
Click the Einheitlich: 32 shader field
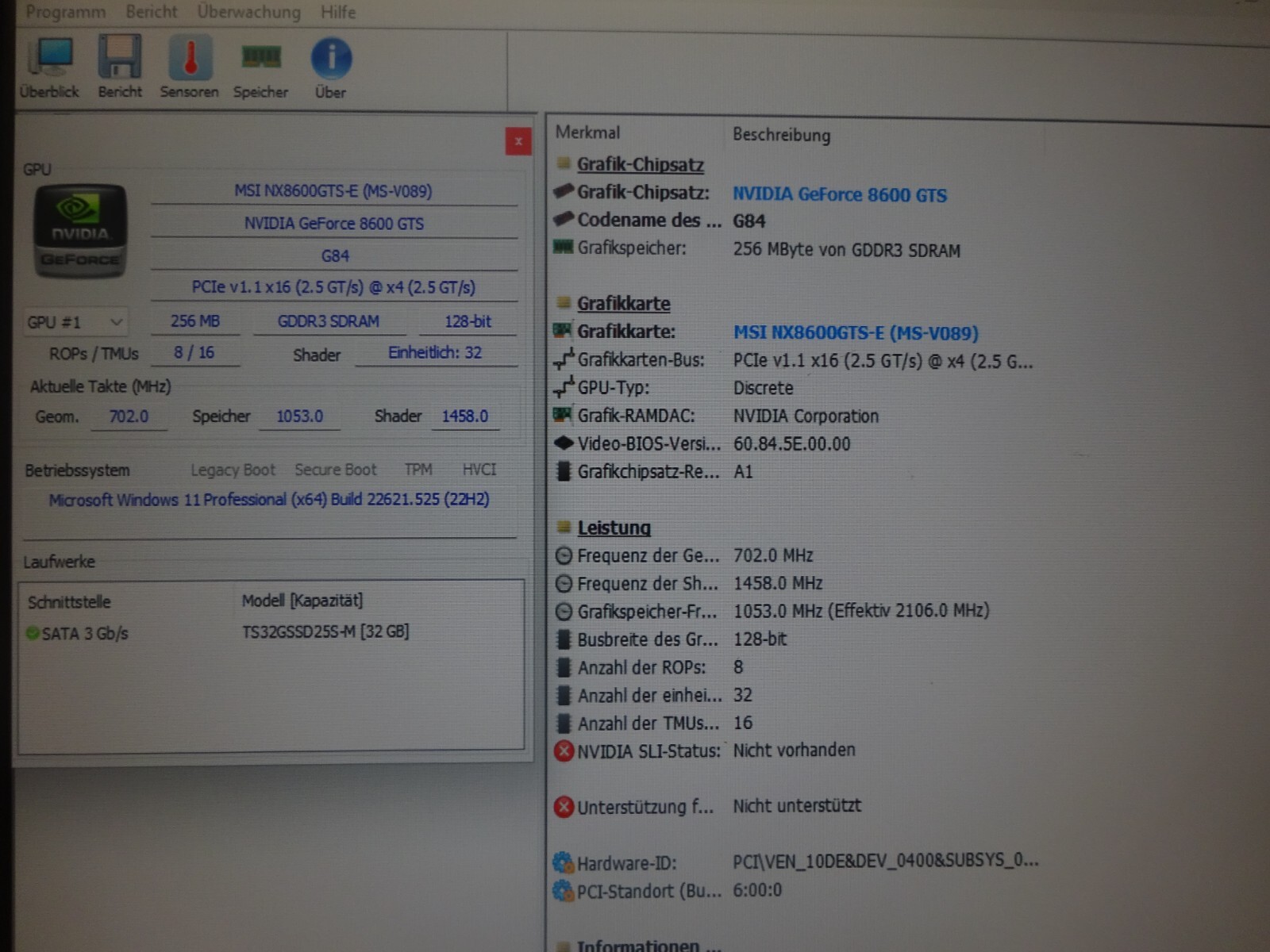coord(435,353)
